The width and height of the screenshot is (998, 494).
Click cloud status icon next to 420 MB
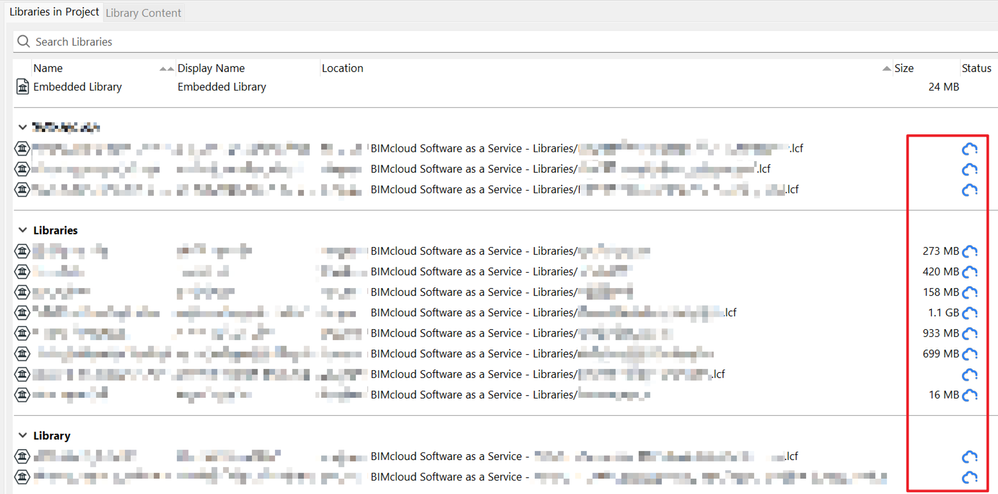pos(969,272)
